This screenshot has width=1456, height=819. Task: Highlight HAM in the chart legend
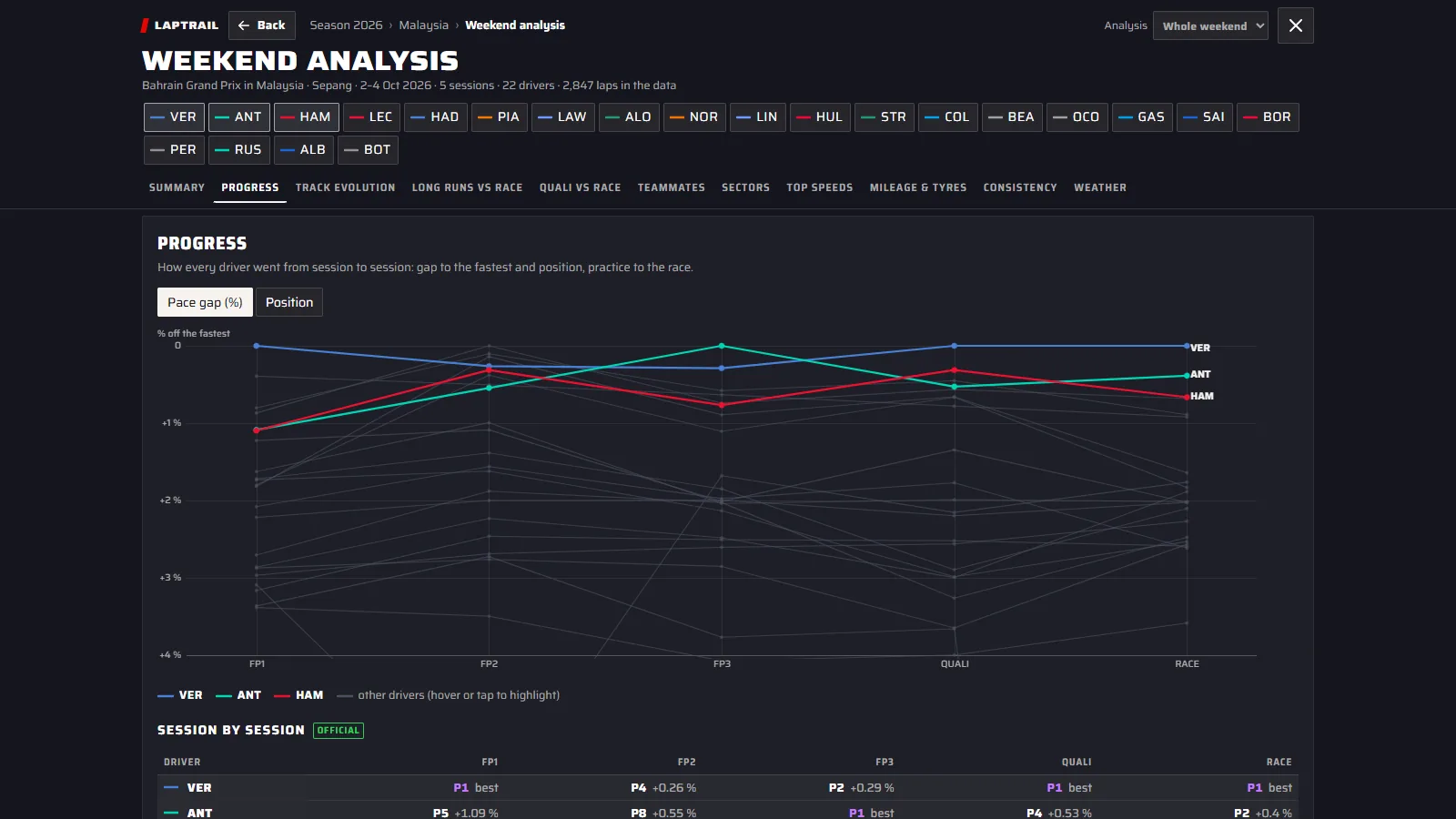298,695
